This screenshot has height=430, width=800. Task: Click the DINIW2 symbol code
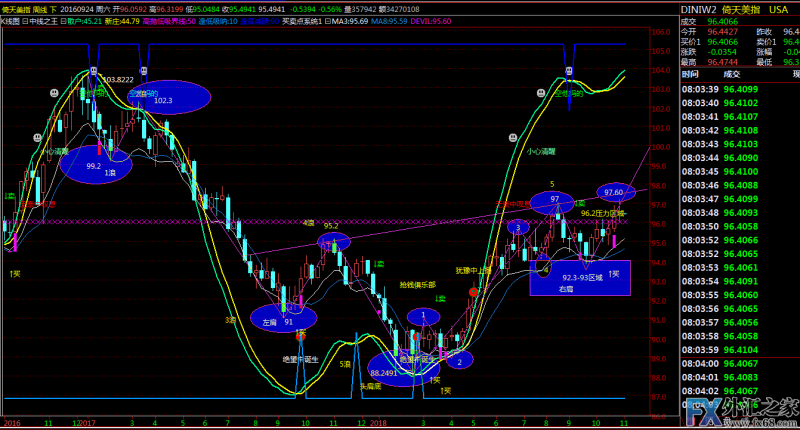pos(698,8)
